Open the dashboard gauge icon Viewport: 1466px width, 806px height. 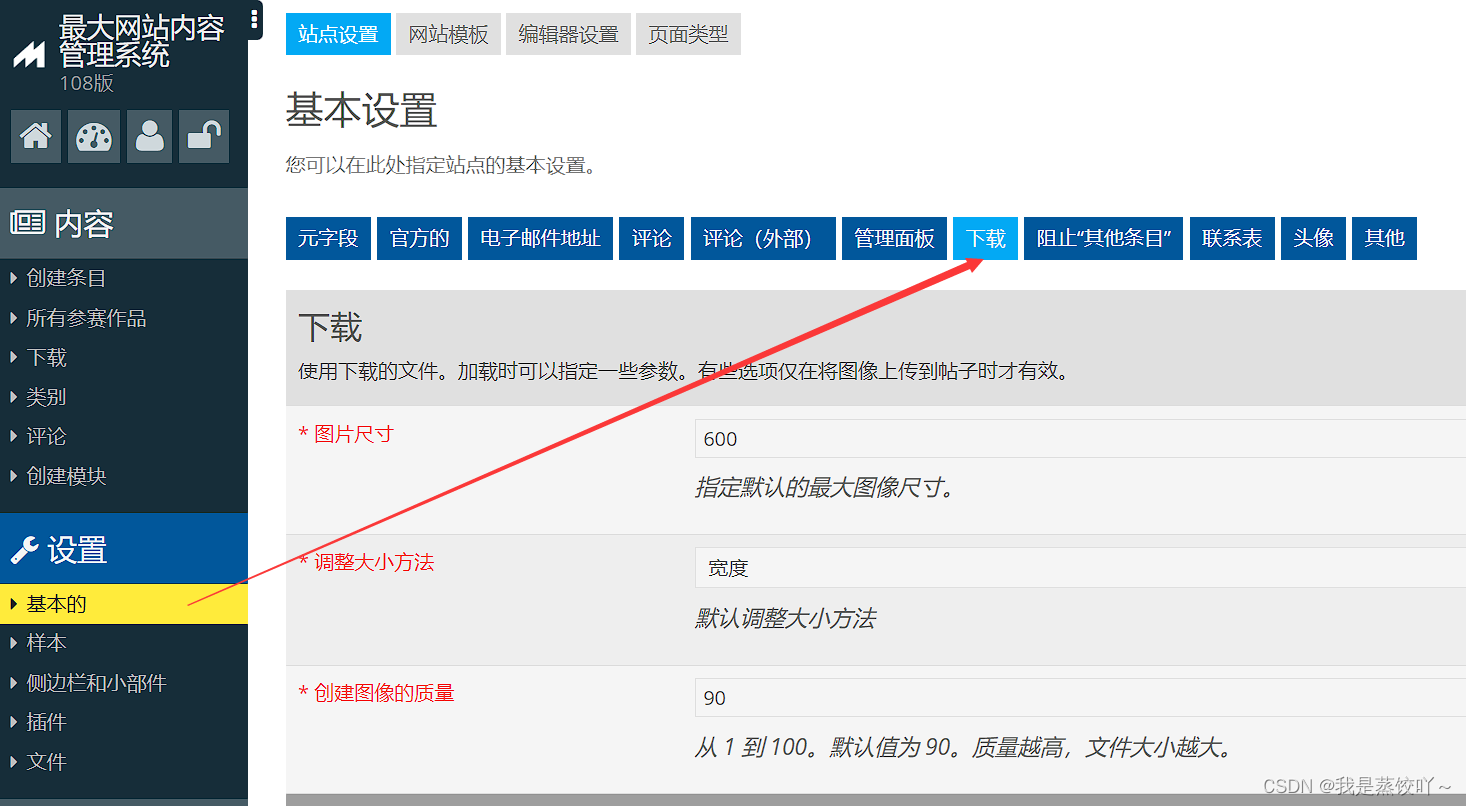pos(93,136)
